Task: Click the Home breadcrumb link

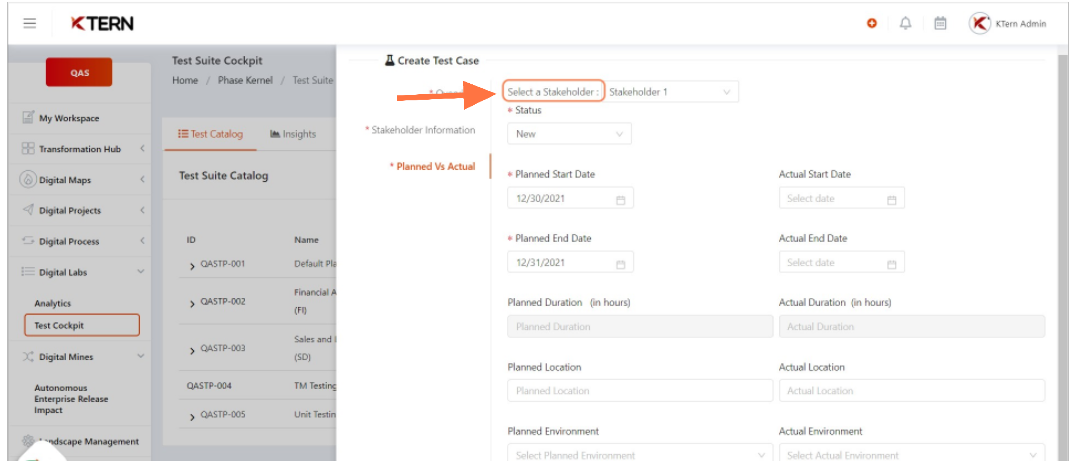Action: (185, 80)
